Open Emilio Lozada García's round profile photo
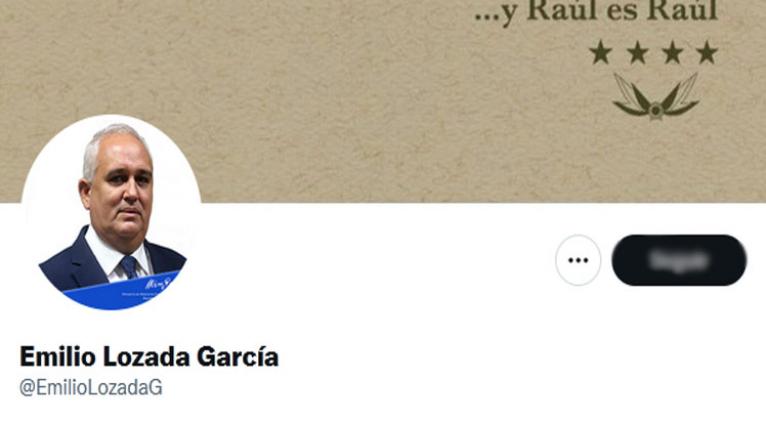766x421 pixels. coord(111,213)
